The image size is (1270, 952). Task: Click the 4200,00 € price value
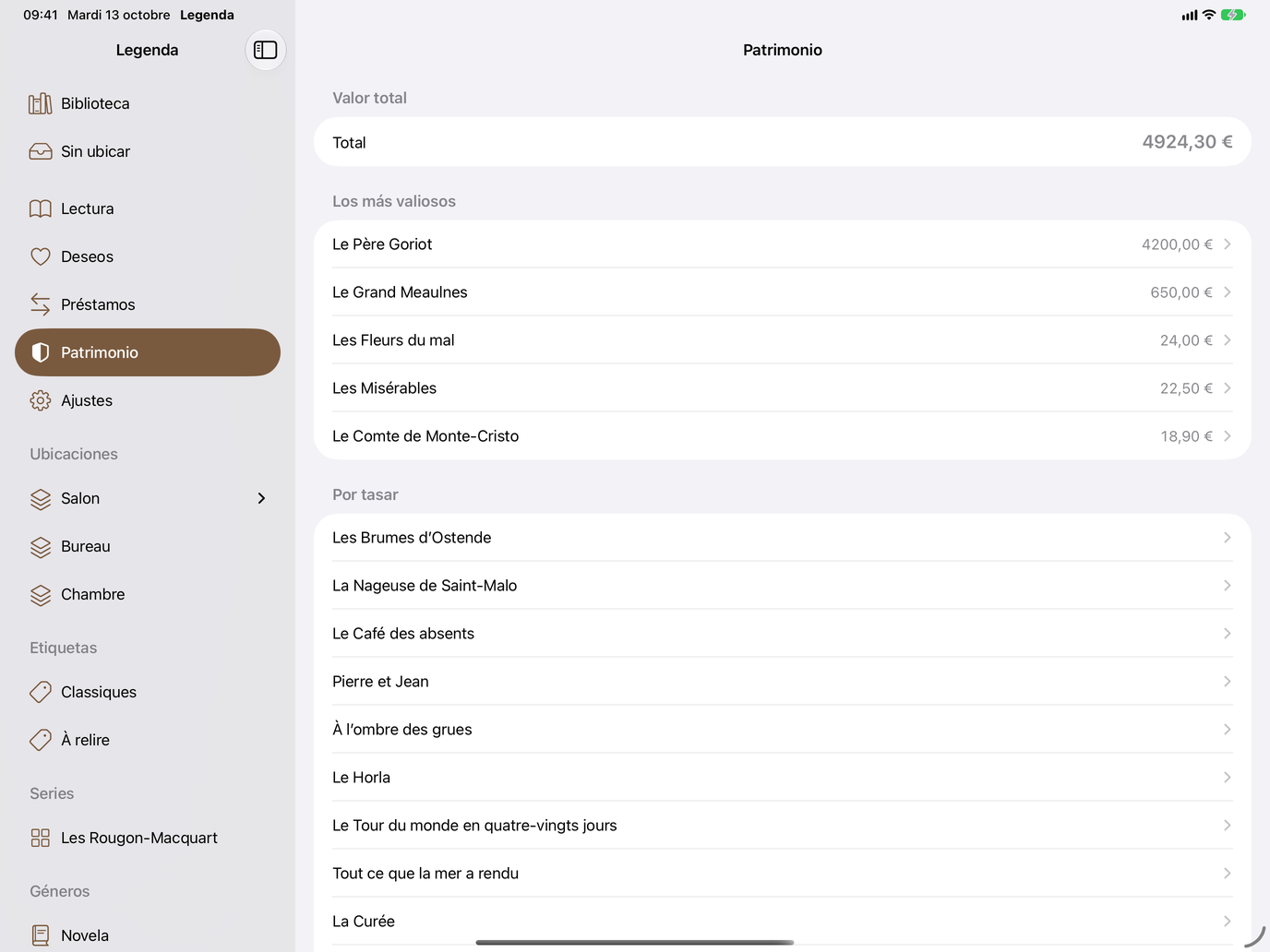(x=1177, y=244)
